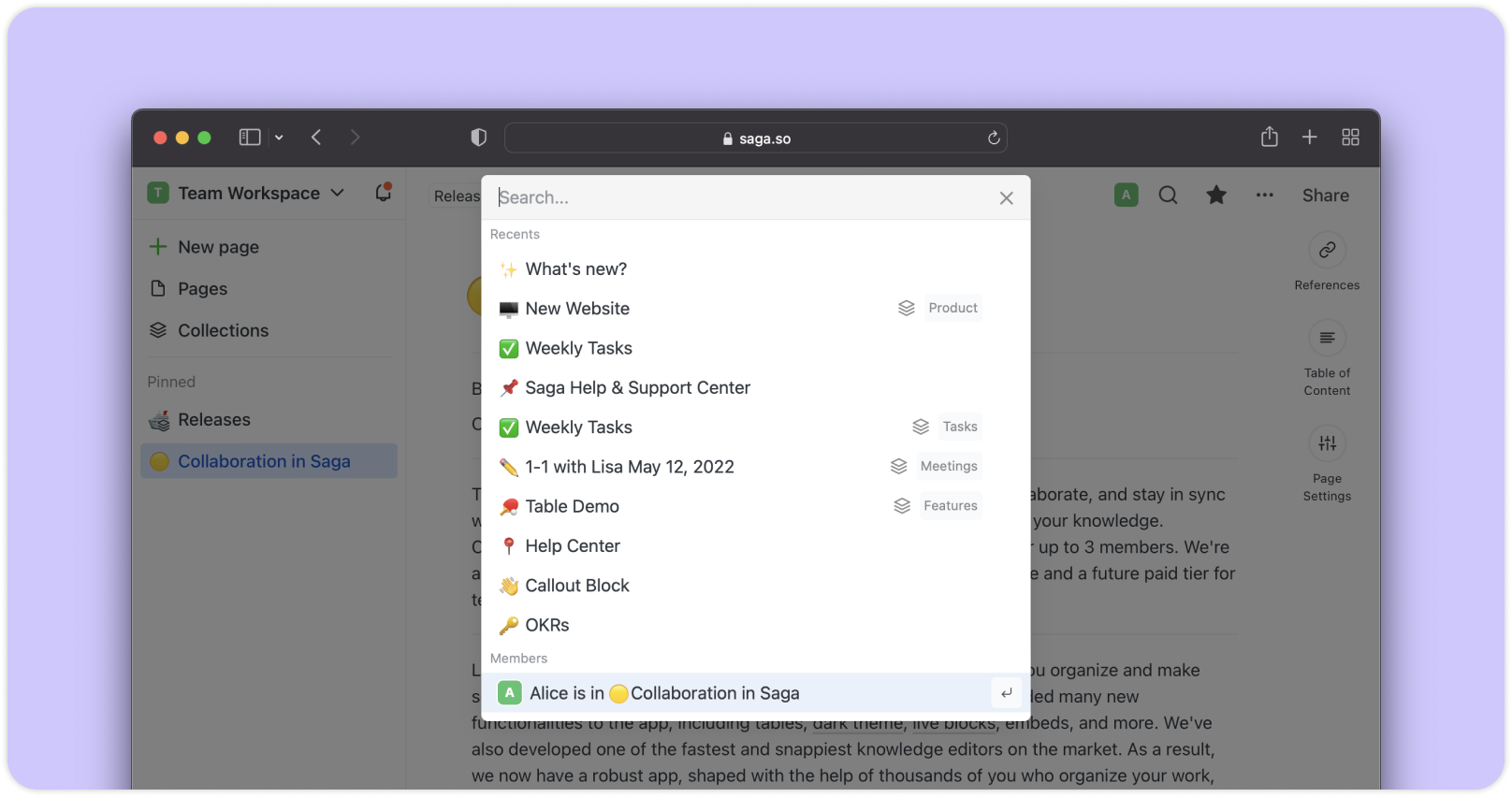The height and width of the screenshot is (797, 1512).
Task: Open Page Settings sliders icon
Action: click(x=1327, y=443)
